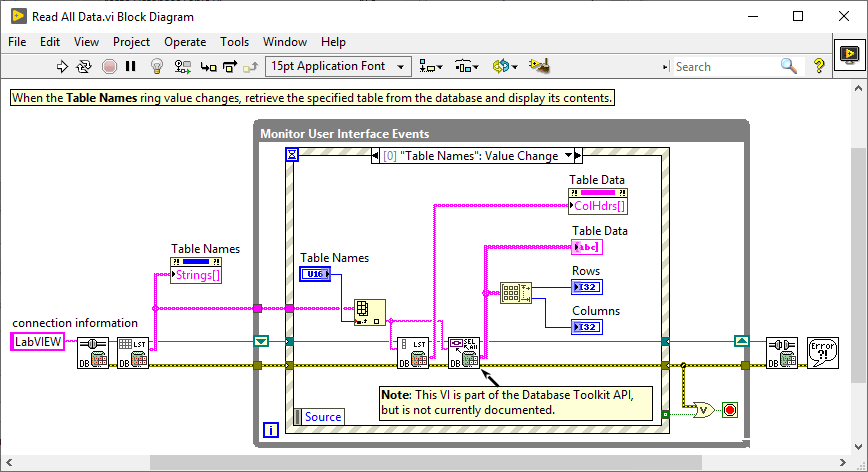Open the event case selector dropdown

[568, 155]
